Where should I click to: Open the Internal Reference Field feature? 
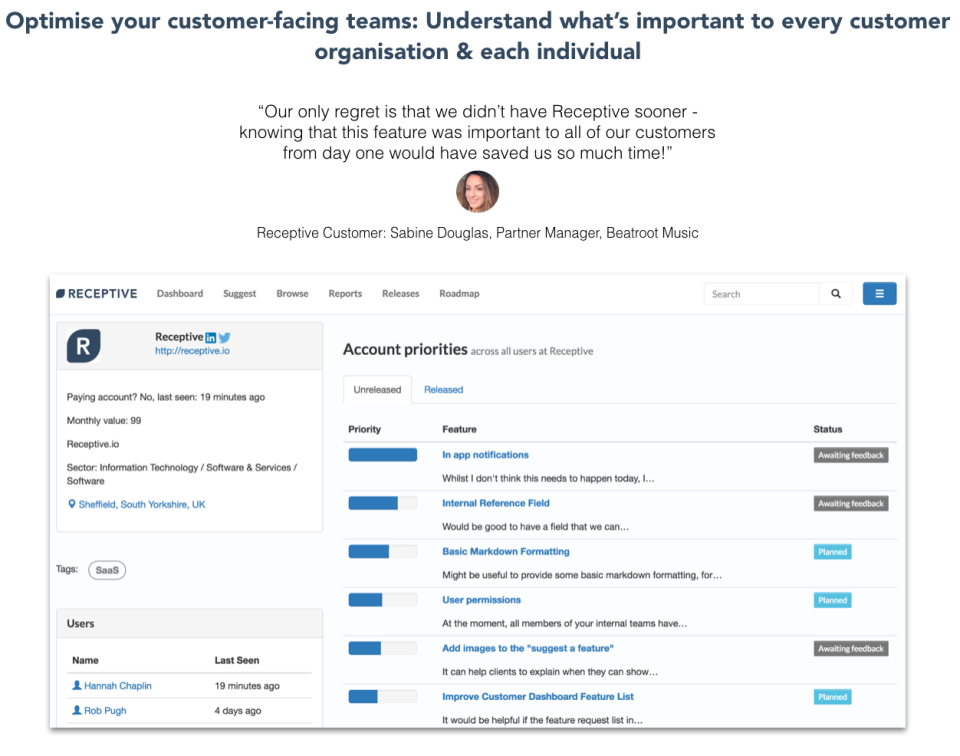(x=496, y=503)
